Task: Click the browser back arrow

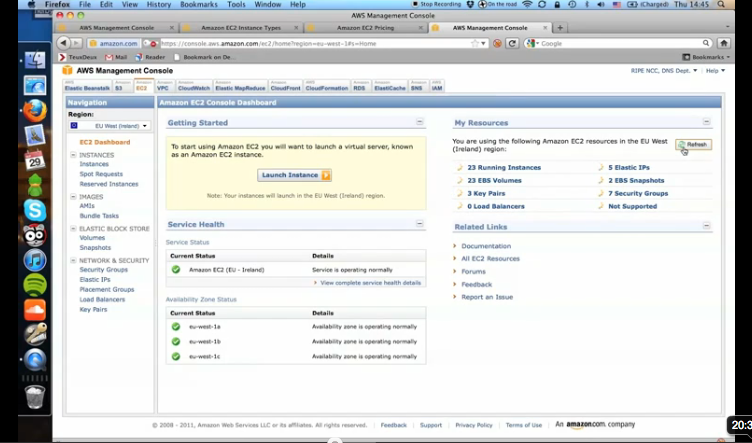Action: (63, 43)
